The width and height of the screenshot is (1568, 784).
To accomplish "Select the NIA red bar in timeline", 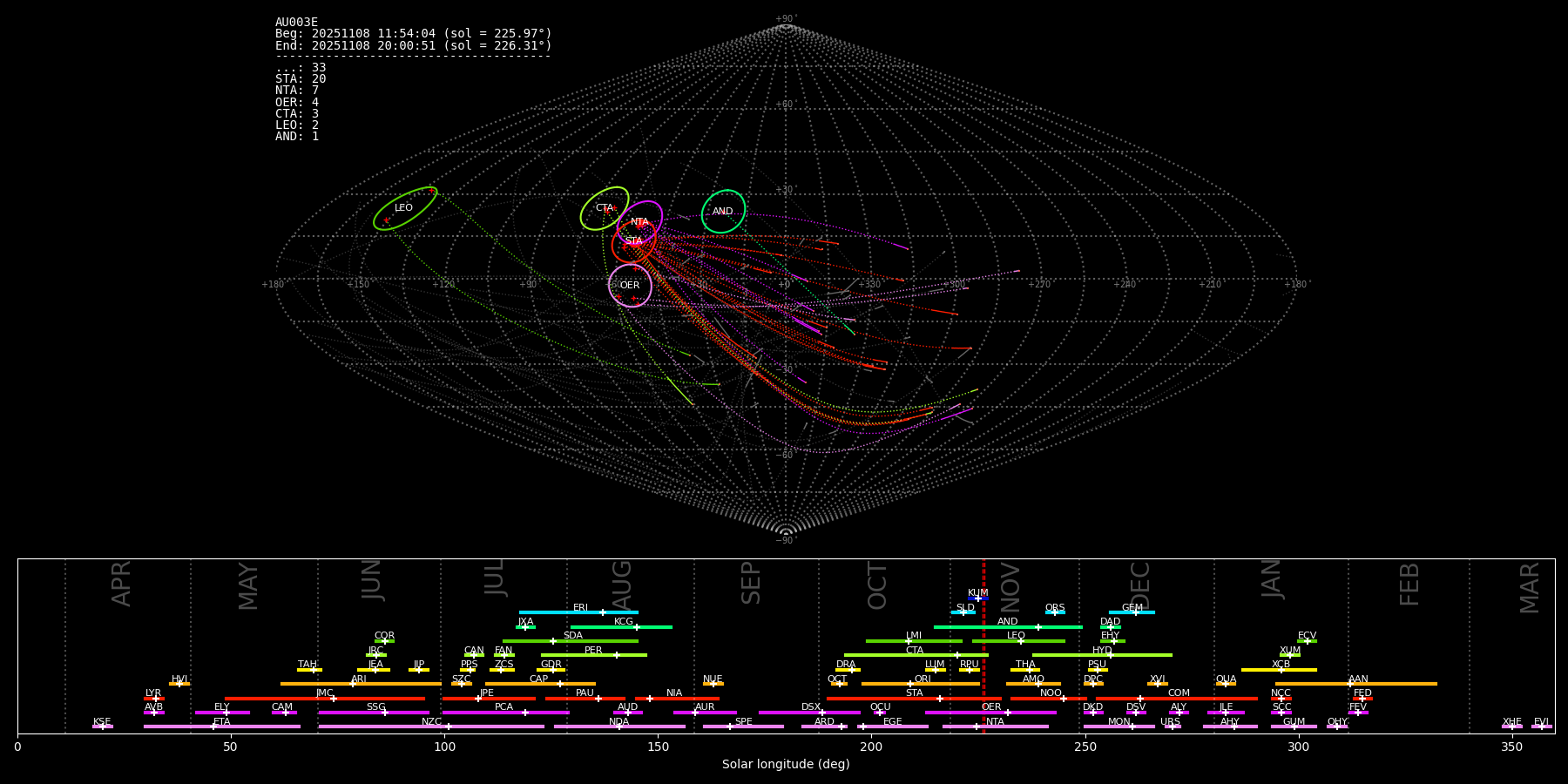I will pos(677,698).
